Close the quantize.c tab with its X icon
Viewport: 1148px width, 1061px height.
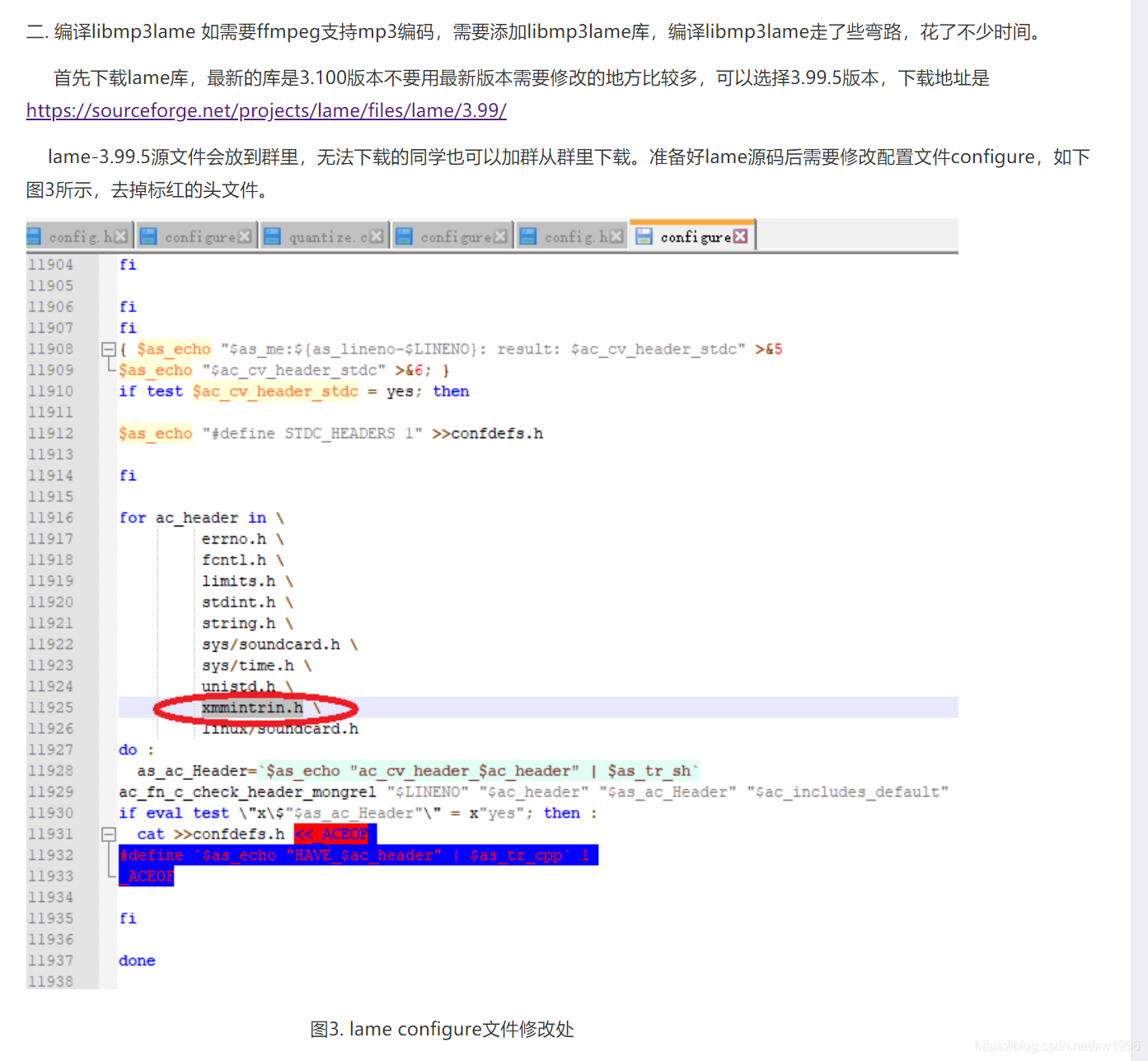(x=375, y=236)
